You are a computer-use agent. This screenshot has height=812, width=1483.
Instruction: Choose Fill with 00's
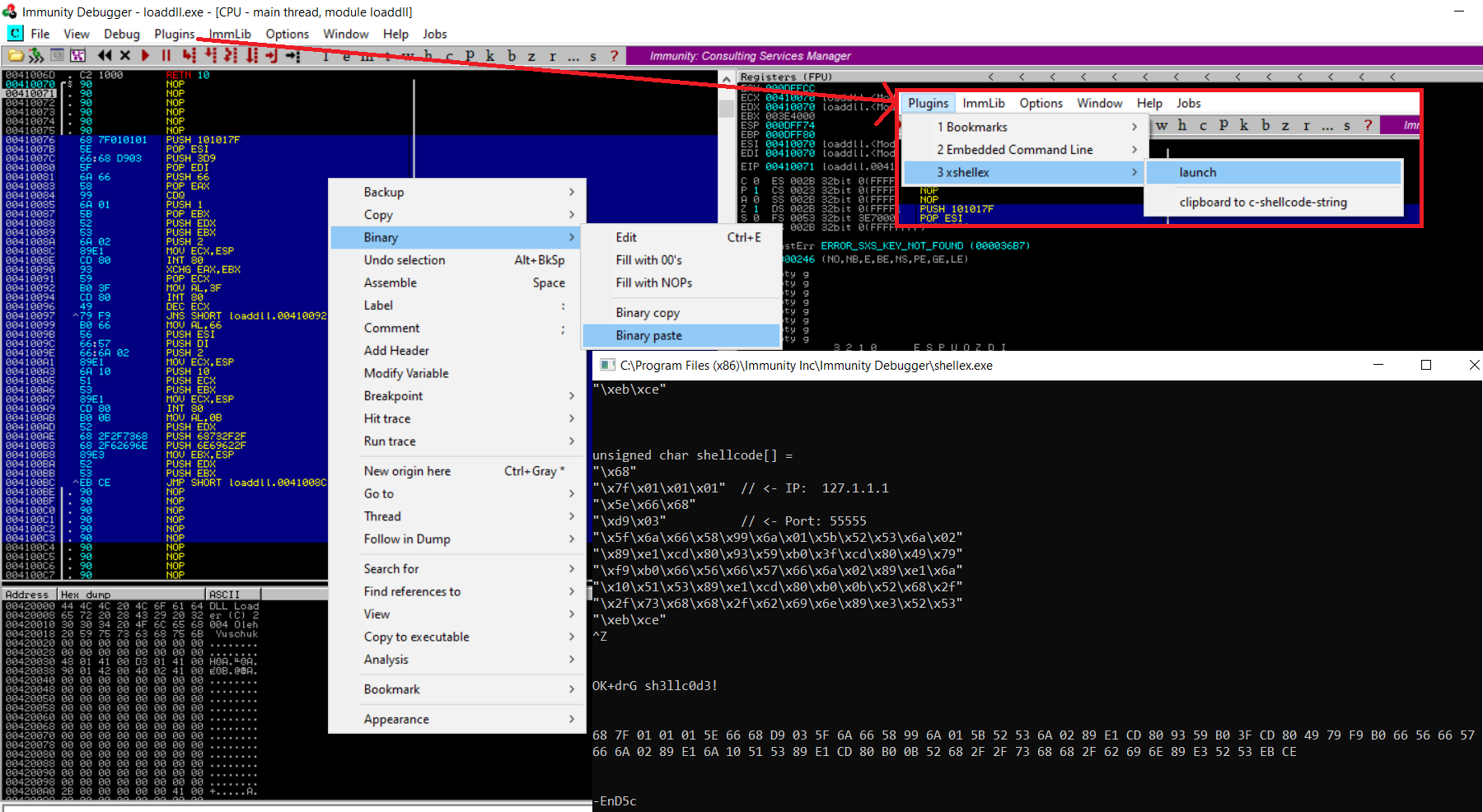tap(681, 259)
